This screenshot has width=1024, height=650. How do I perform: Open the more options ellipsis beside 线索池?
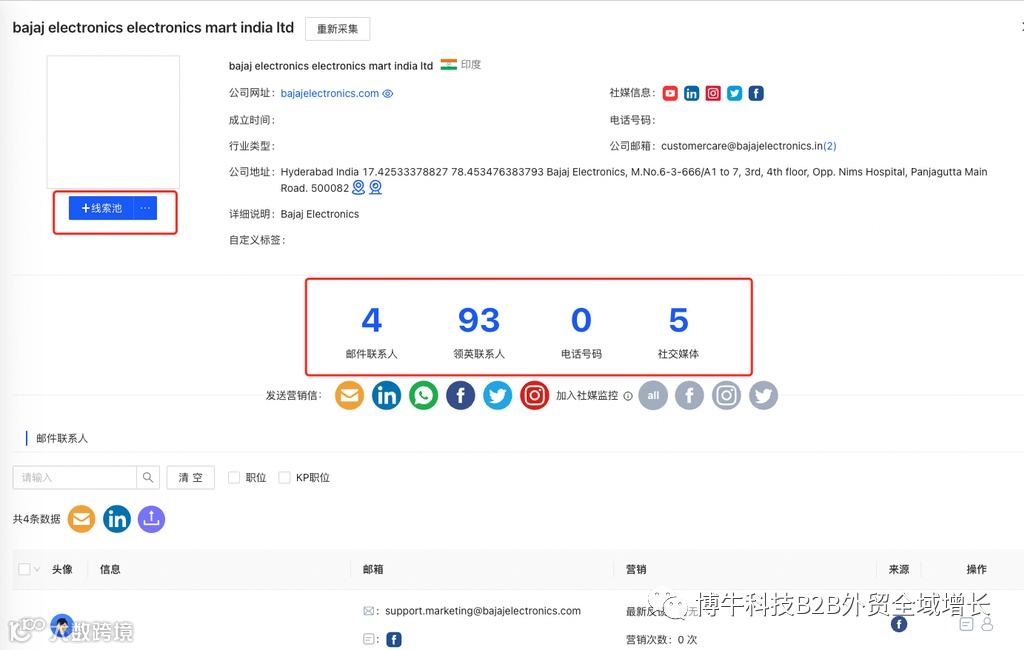coord(145,208)
